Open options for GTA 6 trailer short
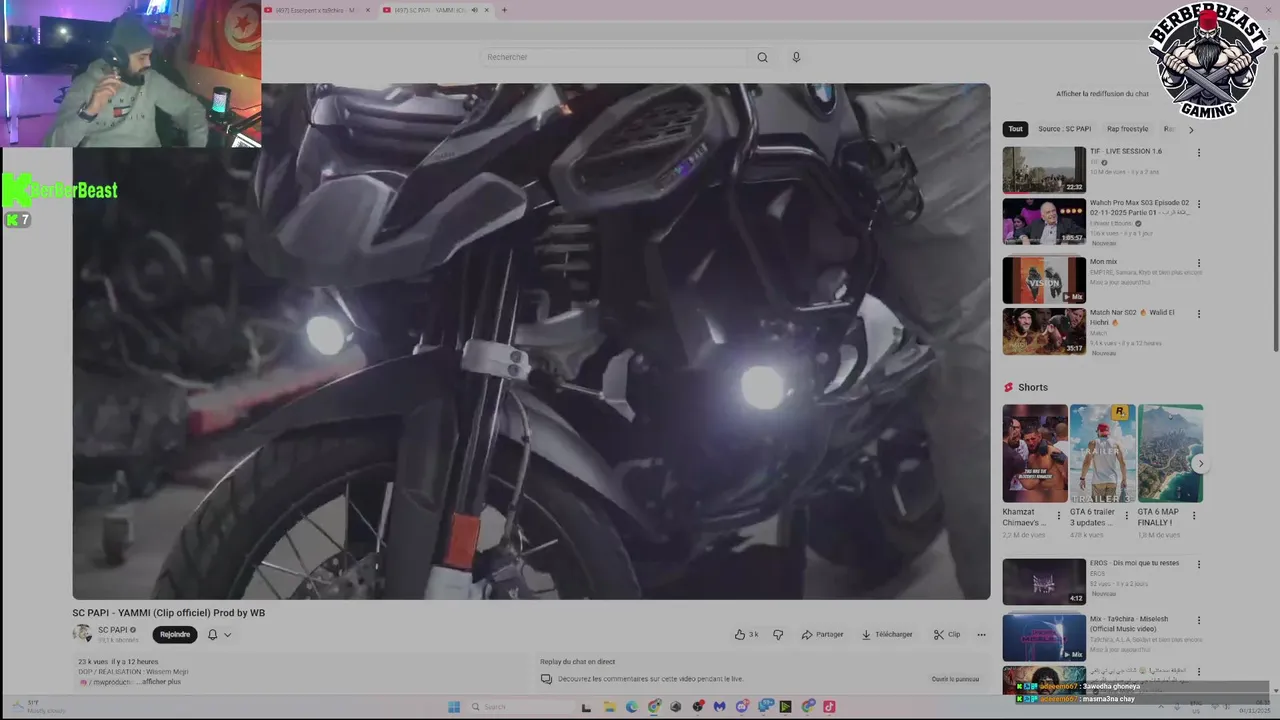The image size is (1280, 720). pos(1126,516)
